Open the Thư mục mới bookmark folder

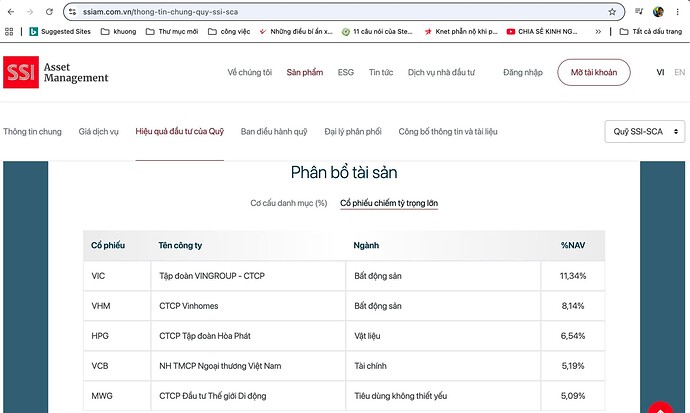(172, 32)
